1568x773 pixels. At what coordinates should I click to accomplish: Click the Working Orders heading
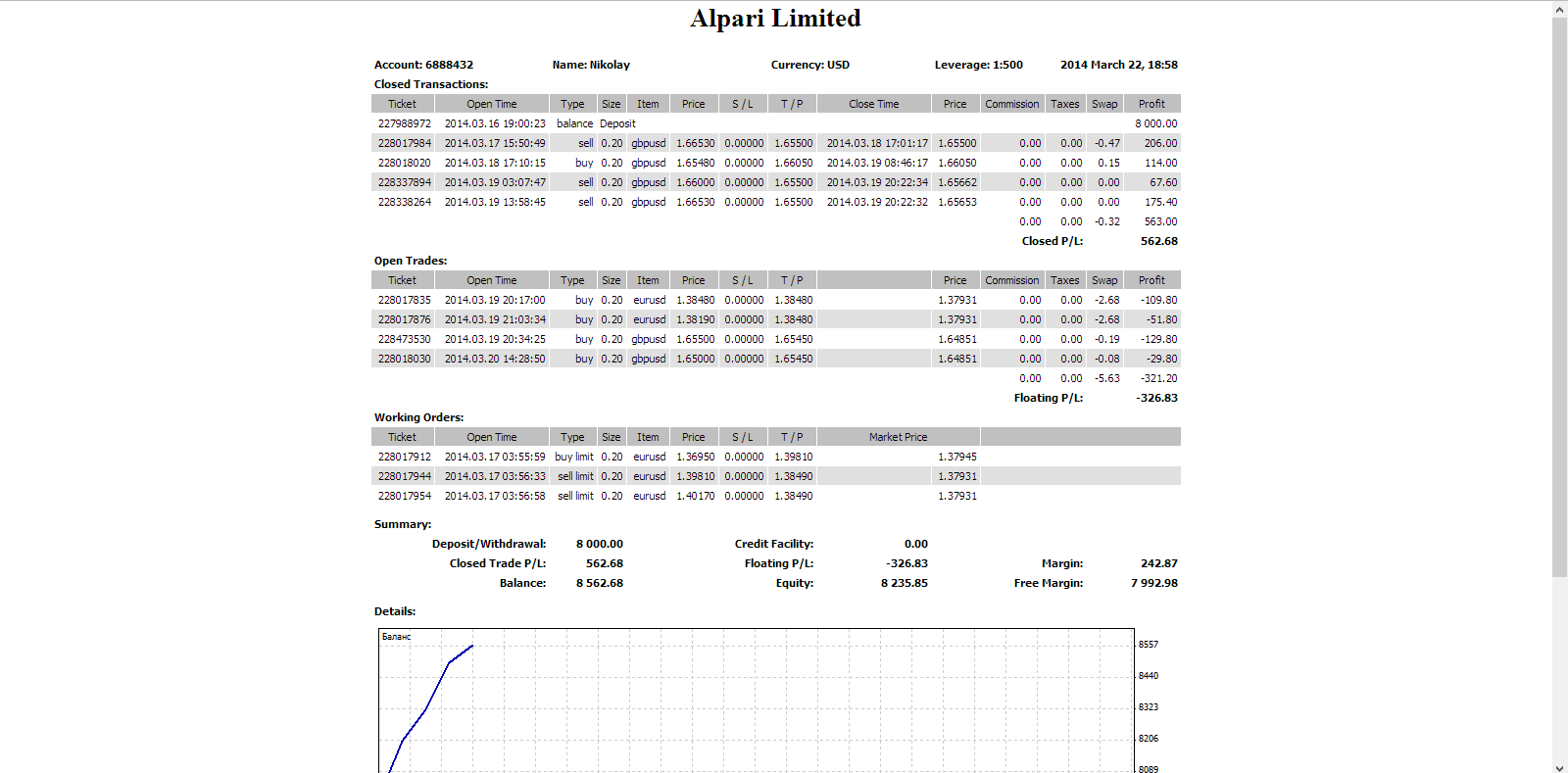418,417
